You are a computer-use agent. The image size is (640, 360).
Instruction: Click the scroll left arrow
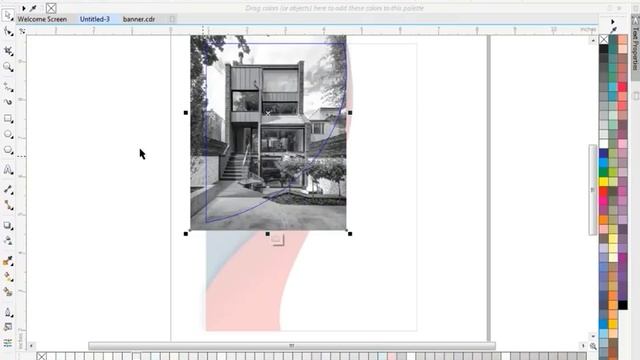[31, 346]
